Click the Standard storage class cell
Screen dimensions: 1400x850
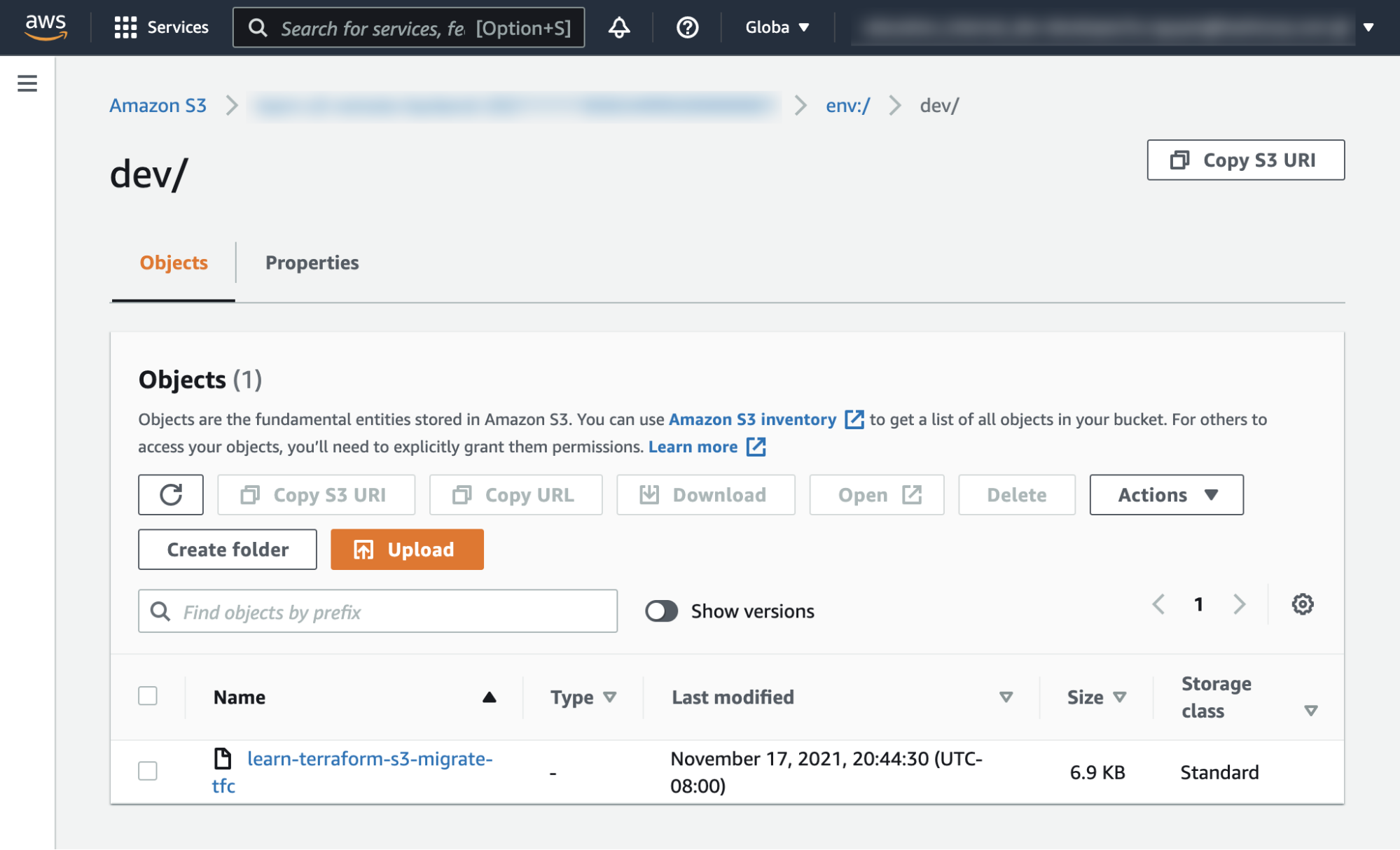(1219, 772)
